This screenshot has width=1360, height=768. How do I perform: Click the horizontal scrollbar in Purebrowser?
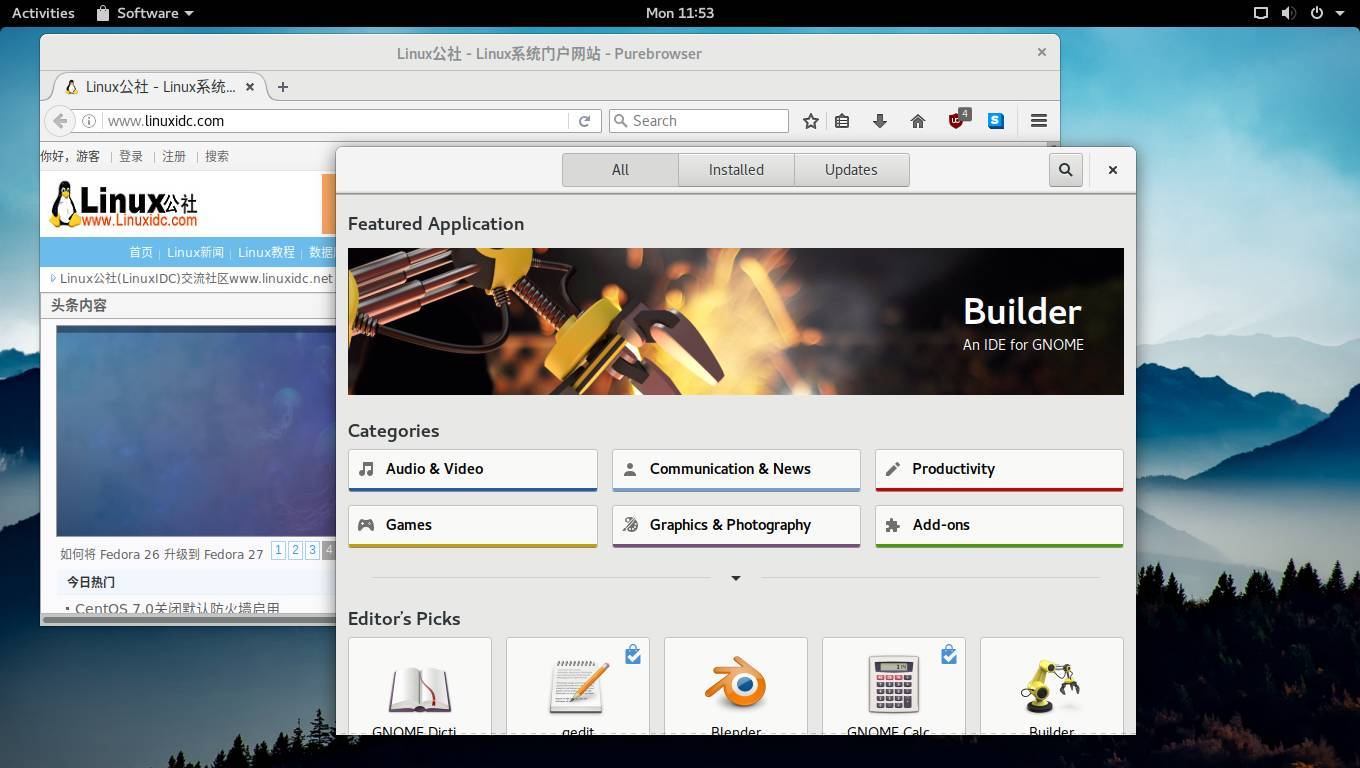tap(188, 620)
